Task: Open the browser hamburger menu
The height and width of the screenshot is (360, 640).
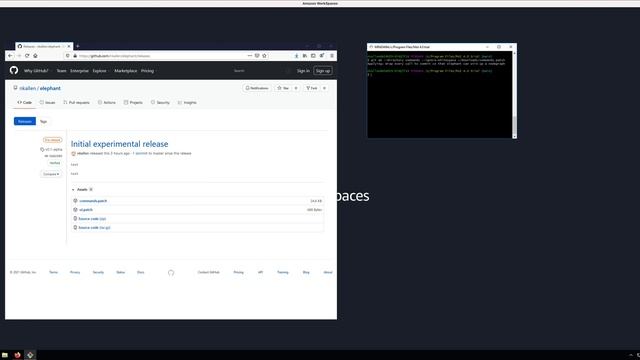Action: (x=332, y=56)
